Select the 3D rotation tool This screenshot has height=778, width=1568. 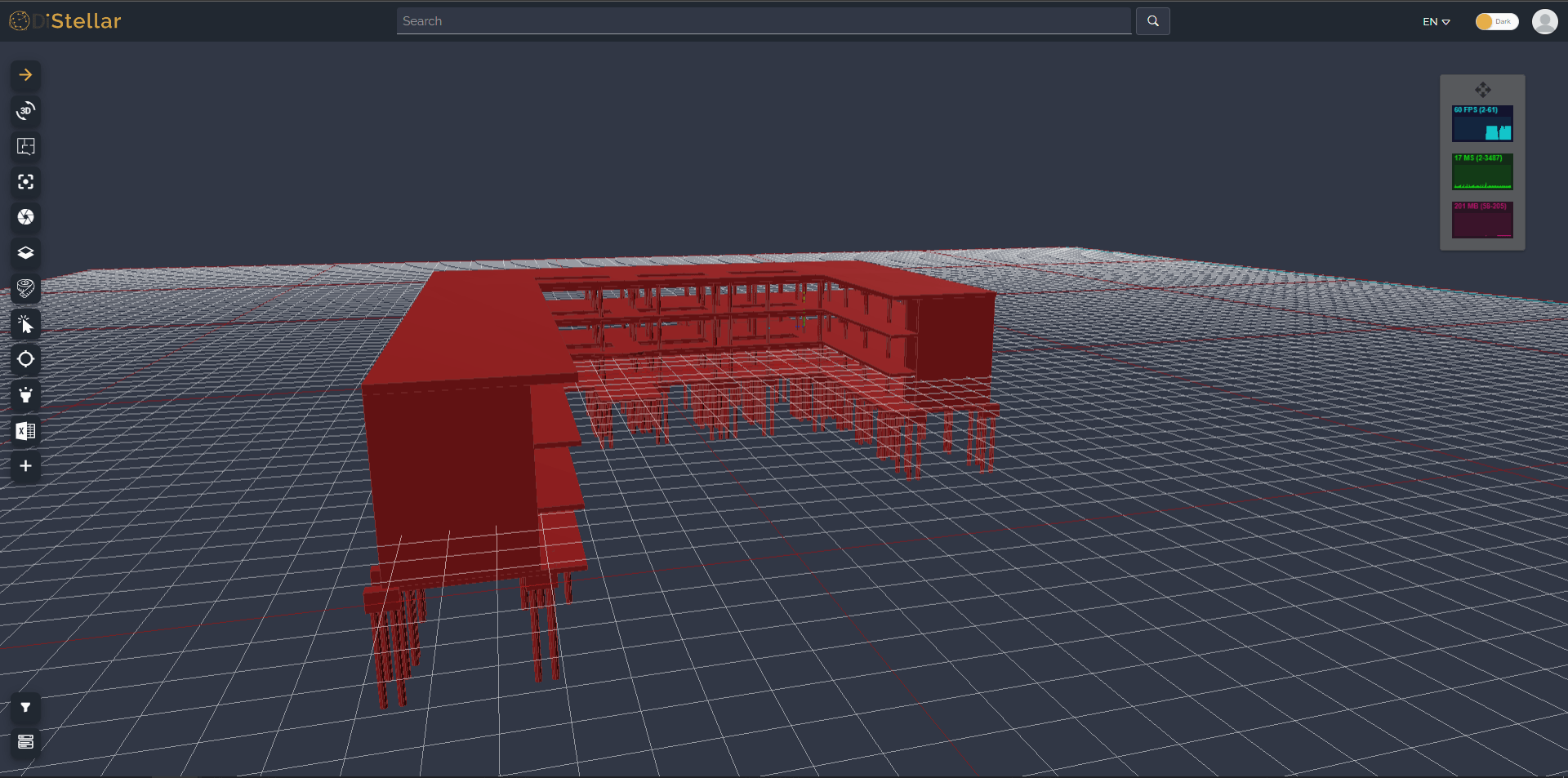click(x=25, y=111)
